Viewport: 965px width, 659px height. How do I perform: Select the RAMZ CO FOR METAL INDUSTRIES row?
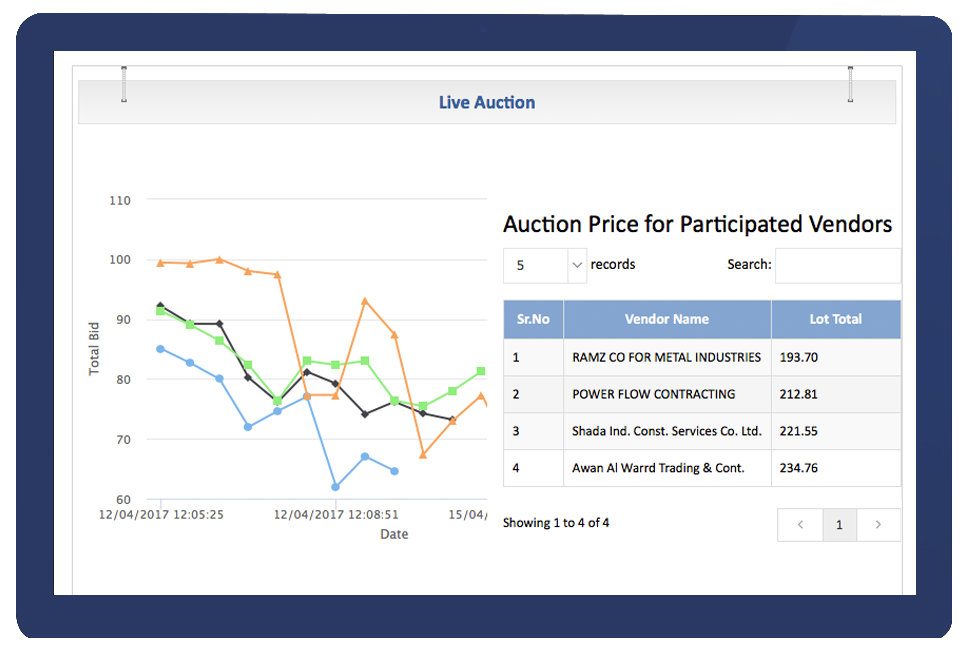(x=666, y=357)
